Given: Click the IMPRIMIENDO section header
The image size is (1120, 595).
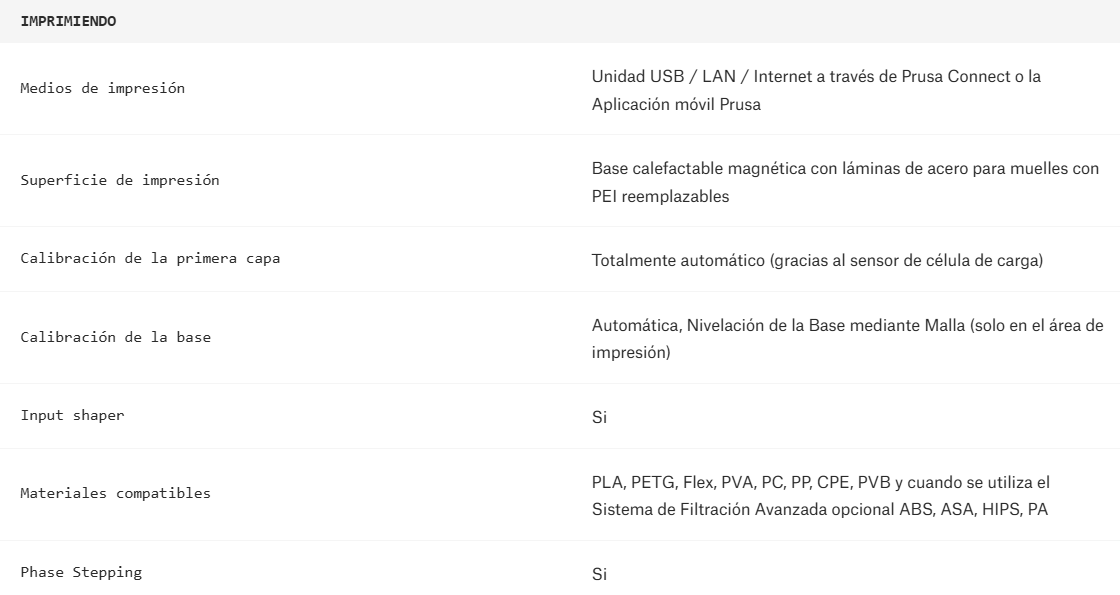Looking at the screenshot, I should tap(69, 21).
